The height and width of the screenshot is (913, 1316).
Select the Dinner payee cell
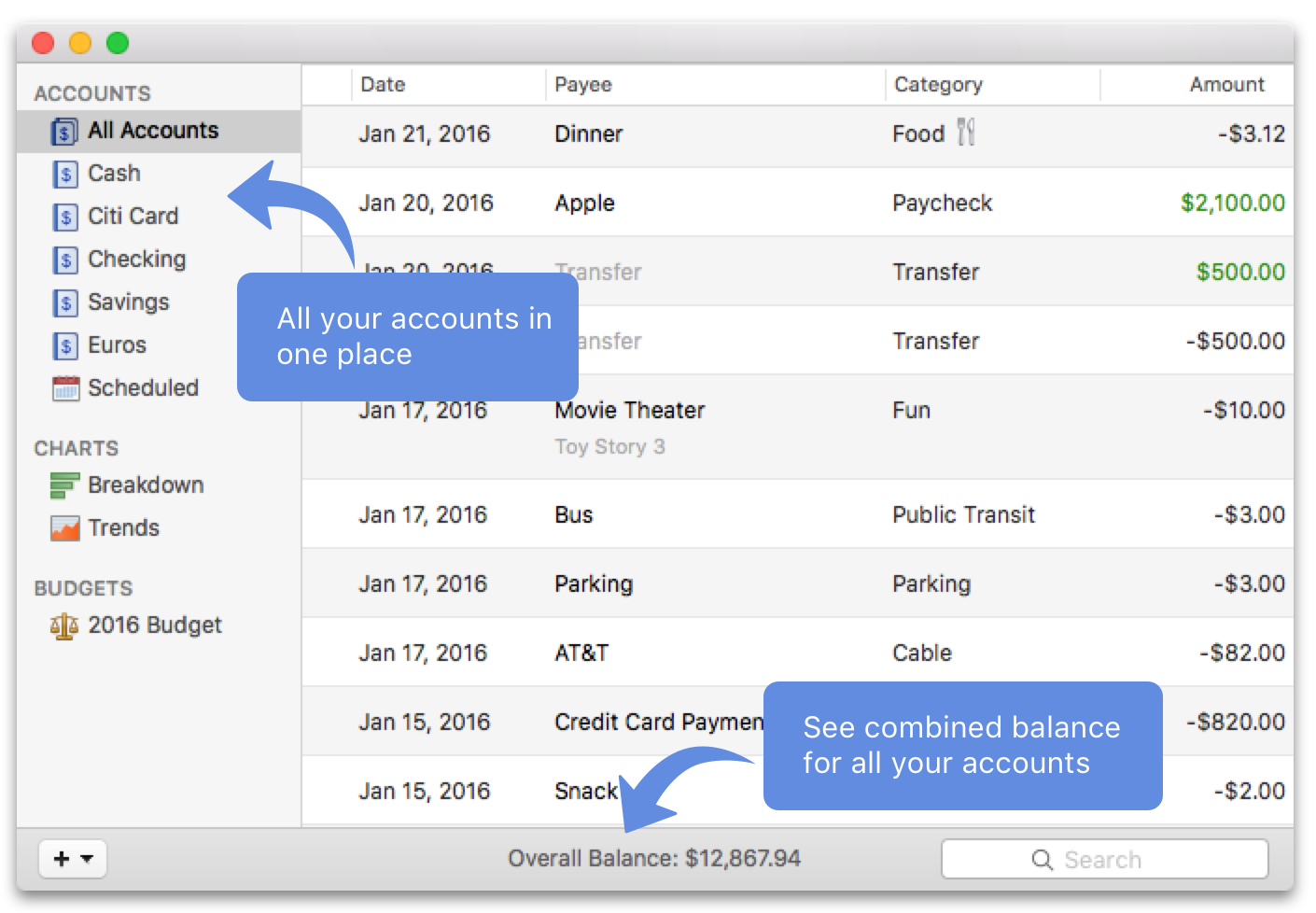point(588,134)
